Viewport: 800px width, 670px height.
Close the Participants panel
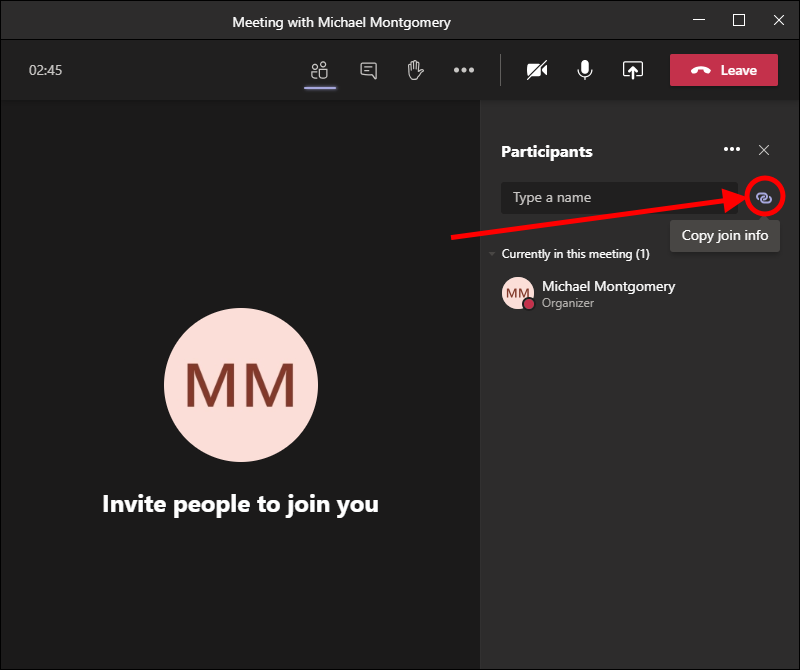point(764,150)
